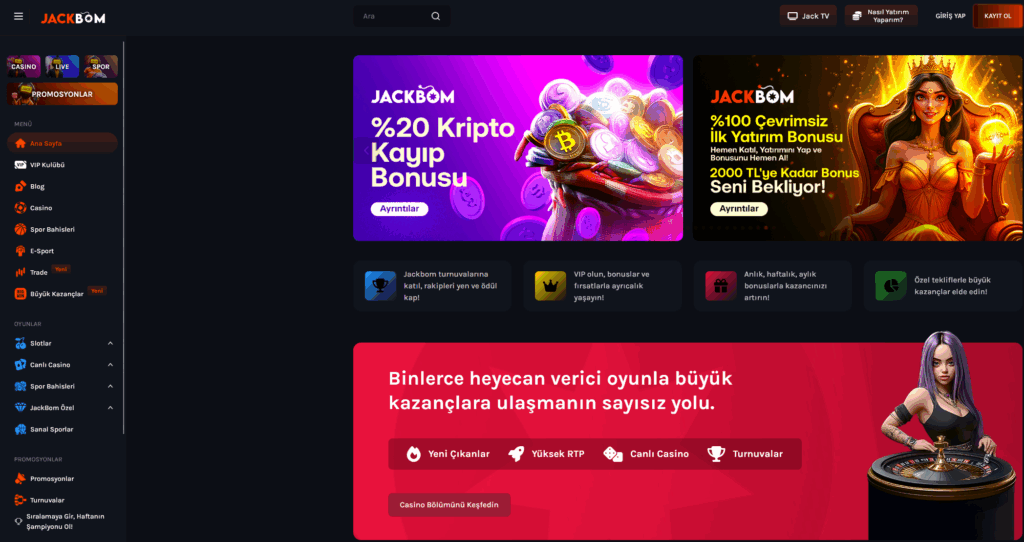The image size is (1024, 542).
Task: Click Giriş Yap login link
Action: pos(950,16)
